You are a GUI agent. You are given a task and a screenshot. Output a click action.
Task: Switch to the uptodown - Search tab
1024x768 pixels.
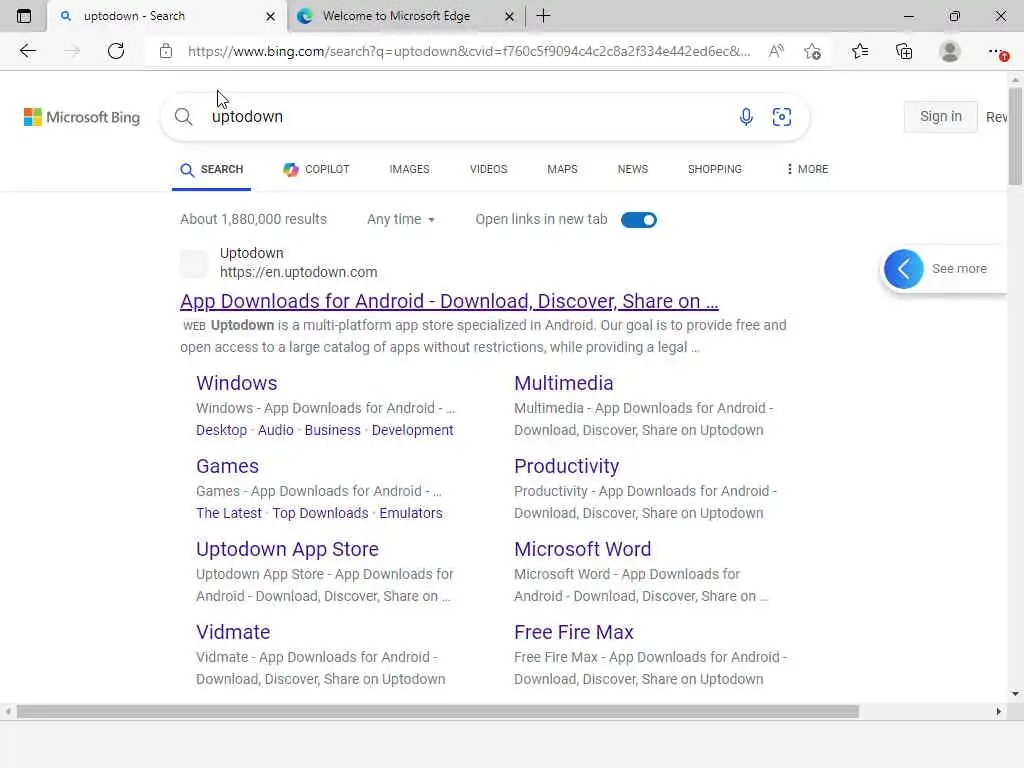167,16
